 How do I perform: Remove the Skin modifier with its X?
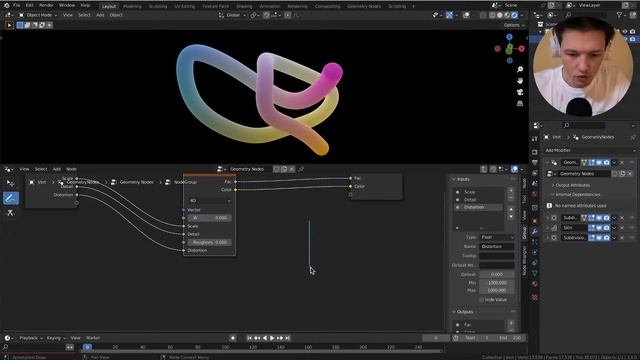622,228
